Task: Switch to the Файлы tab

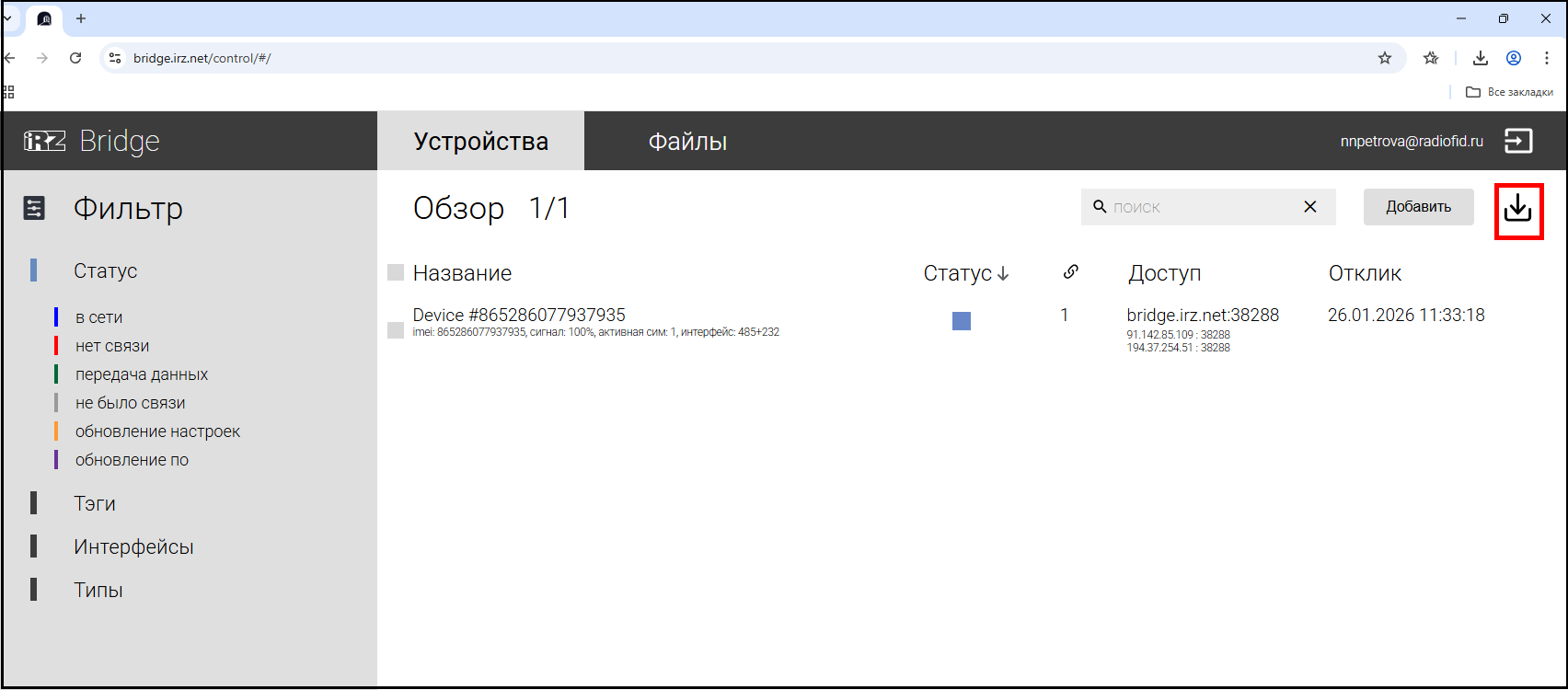Action: (687, 141)
